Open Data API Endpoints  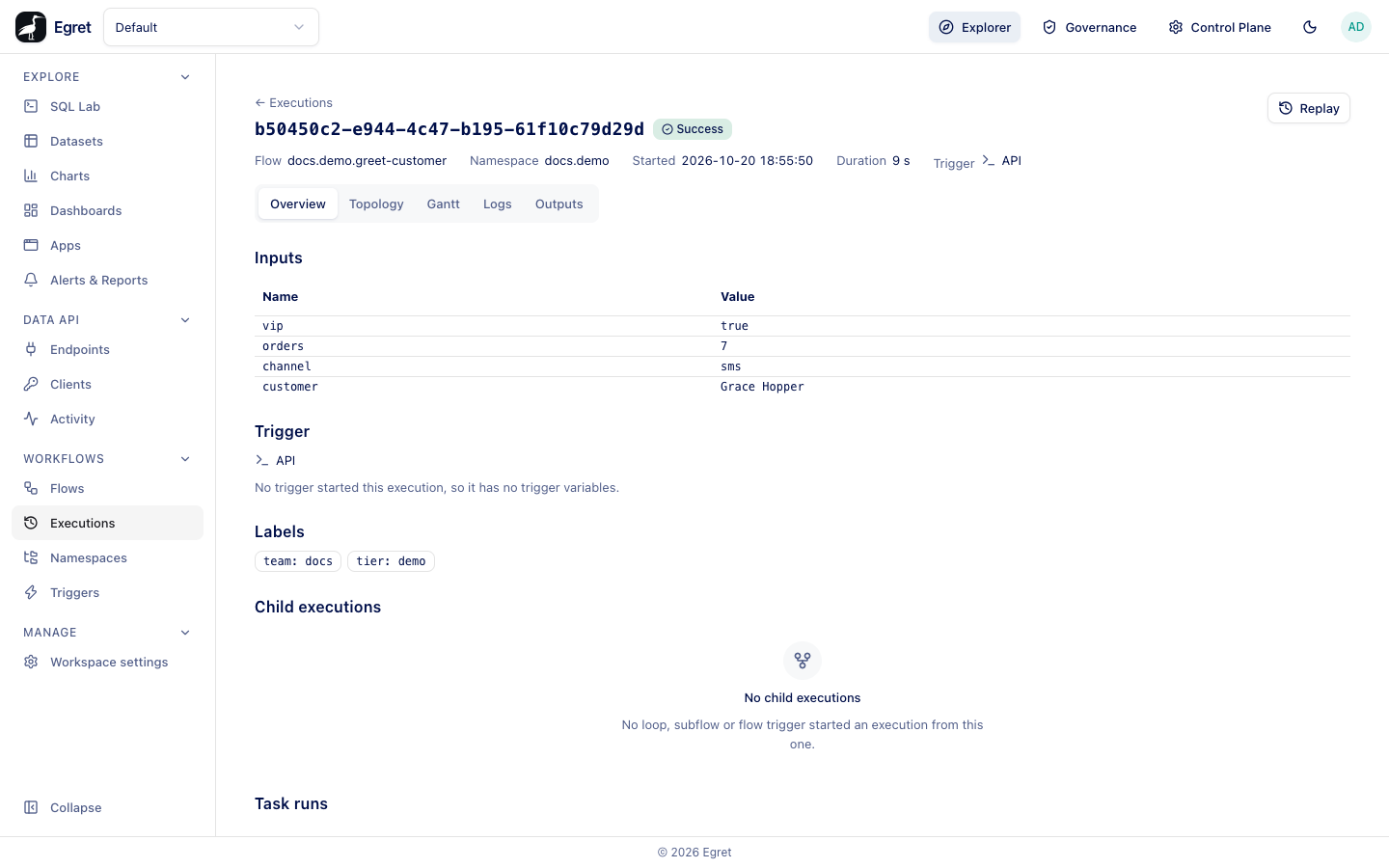(107, 349)
